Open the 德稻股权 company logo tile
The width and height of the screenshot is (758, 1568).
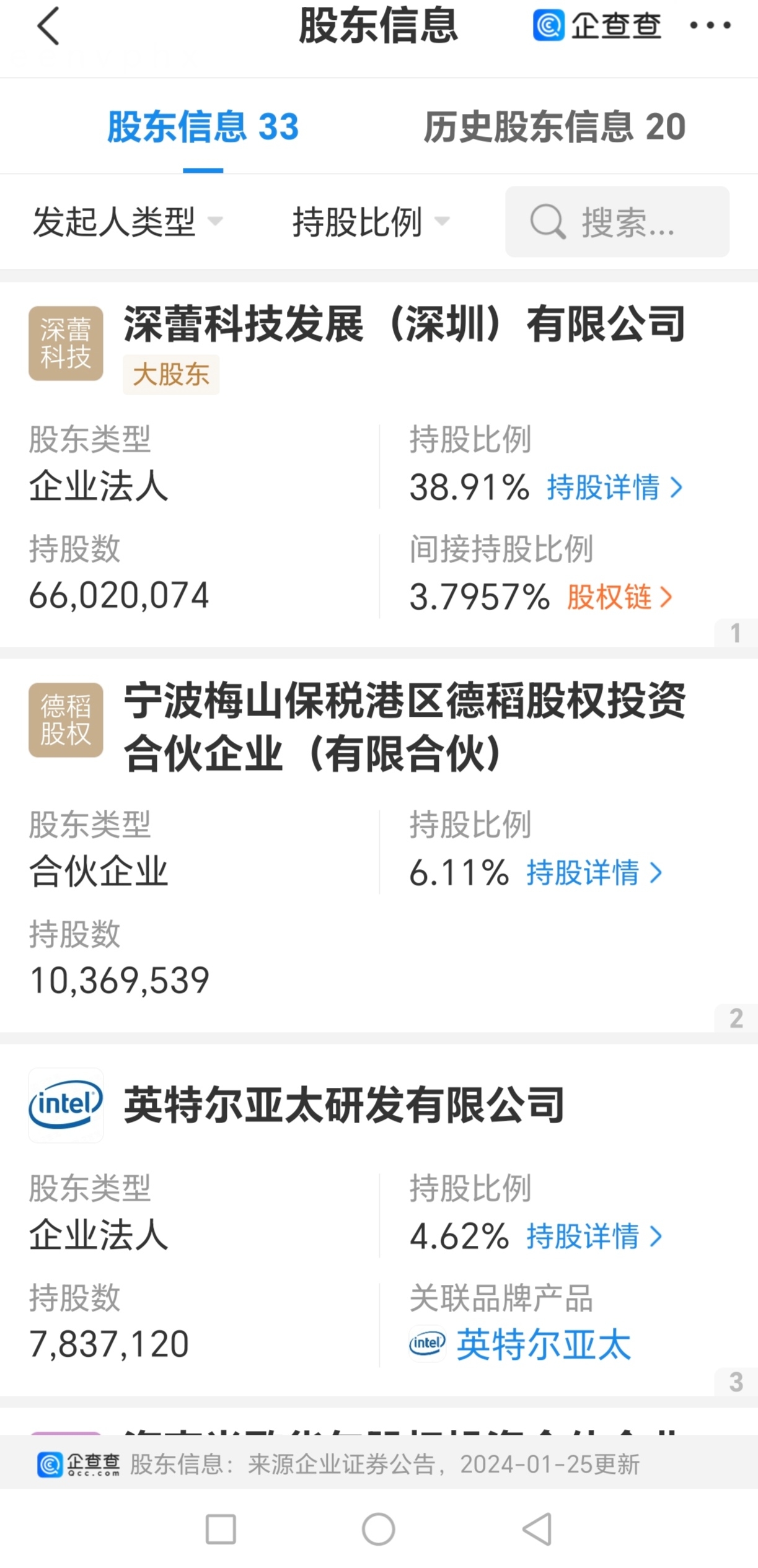pos(66,720)
